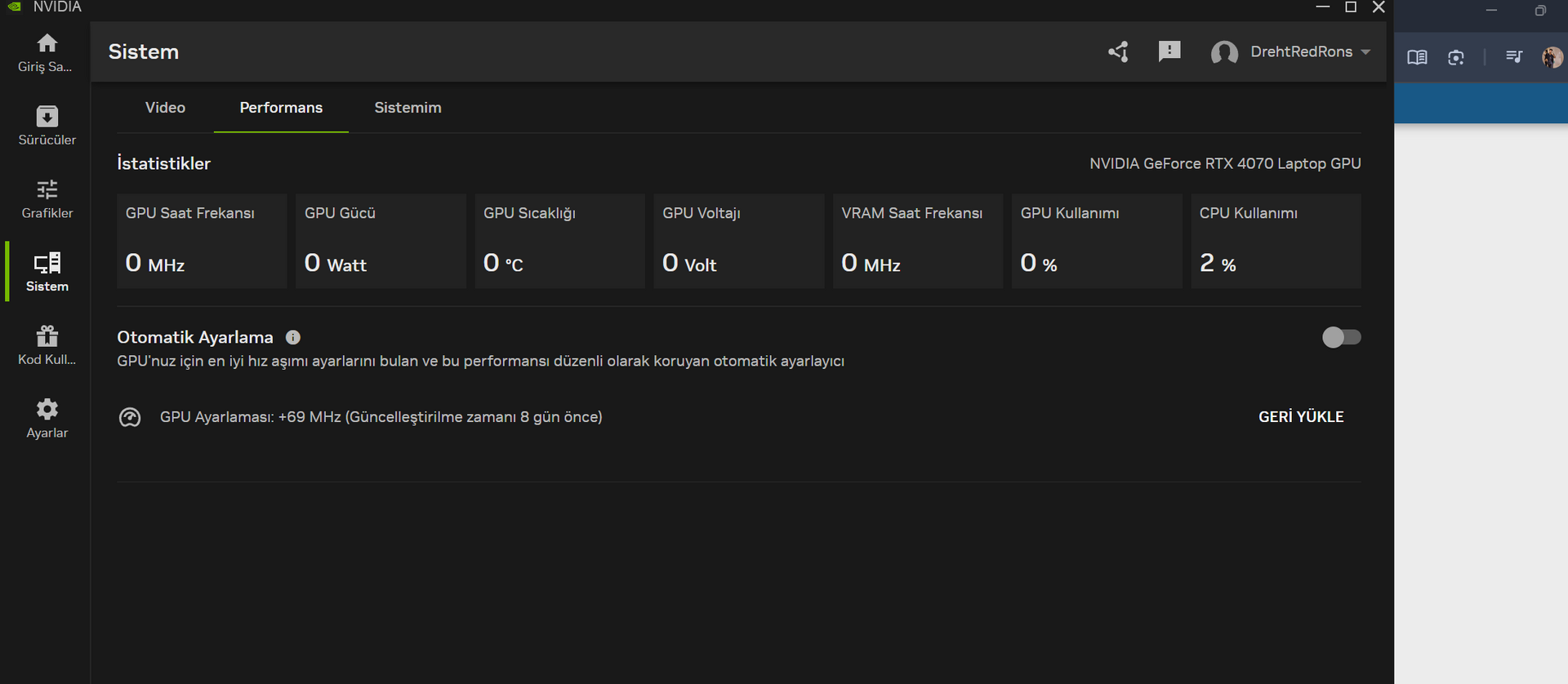1568x684 pixels.
Task: Click the share icon in header
Action: pos(1119,51)
